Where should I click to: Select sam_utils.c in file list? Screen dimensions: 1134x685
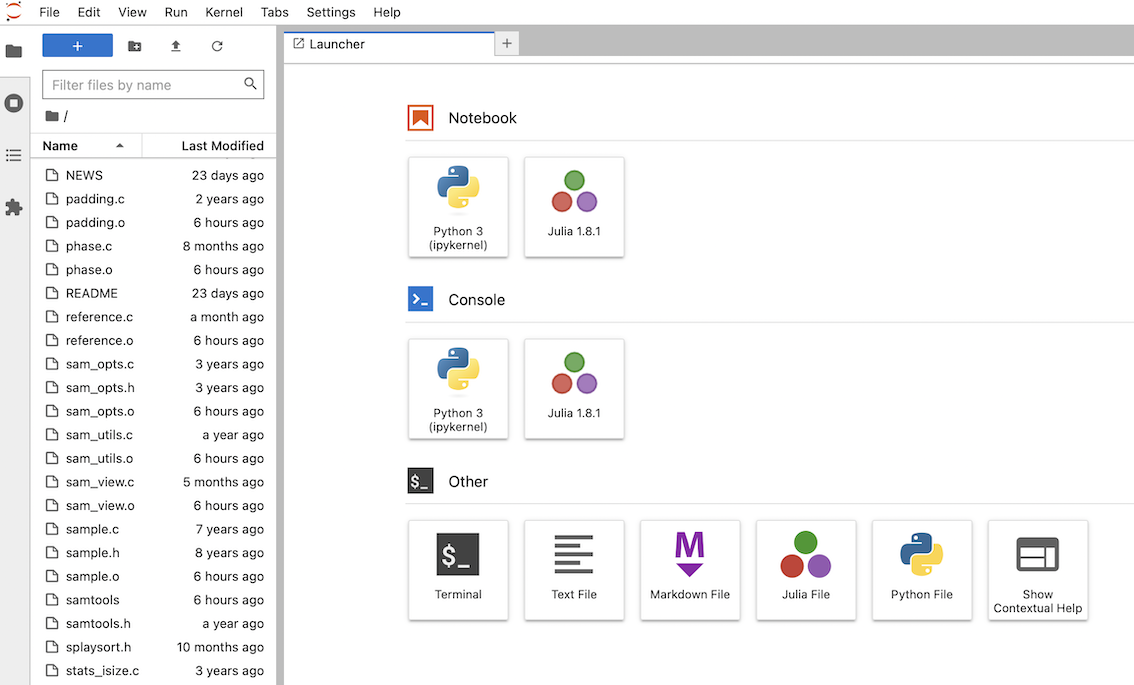tap(153, 435)
